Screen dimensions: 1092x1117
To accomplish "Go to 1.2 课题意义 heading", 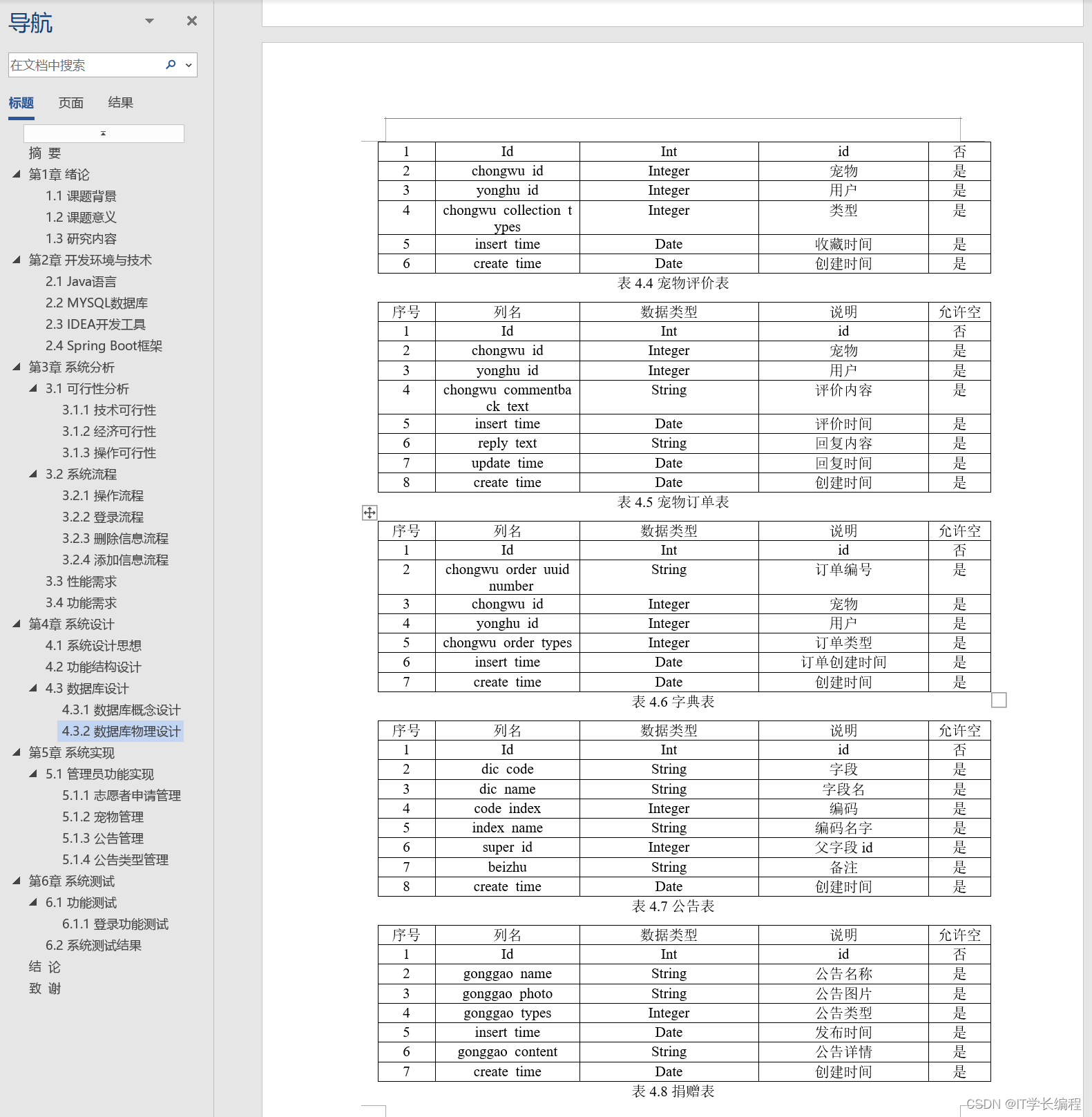I will tap(81, 218).
